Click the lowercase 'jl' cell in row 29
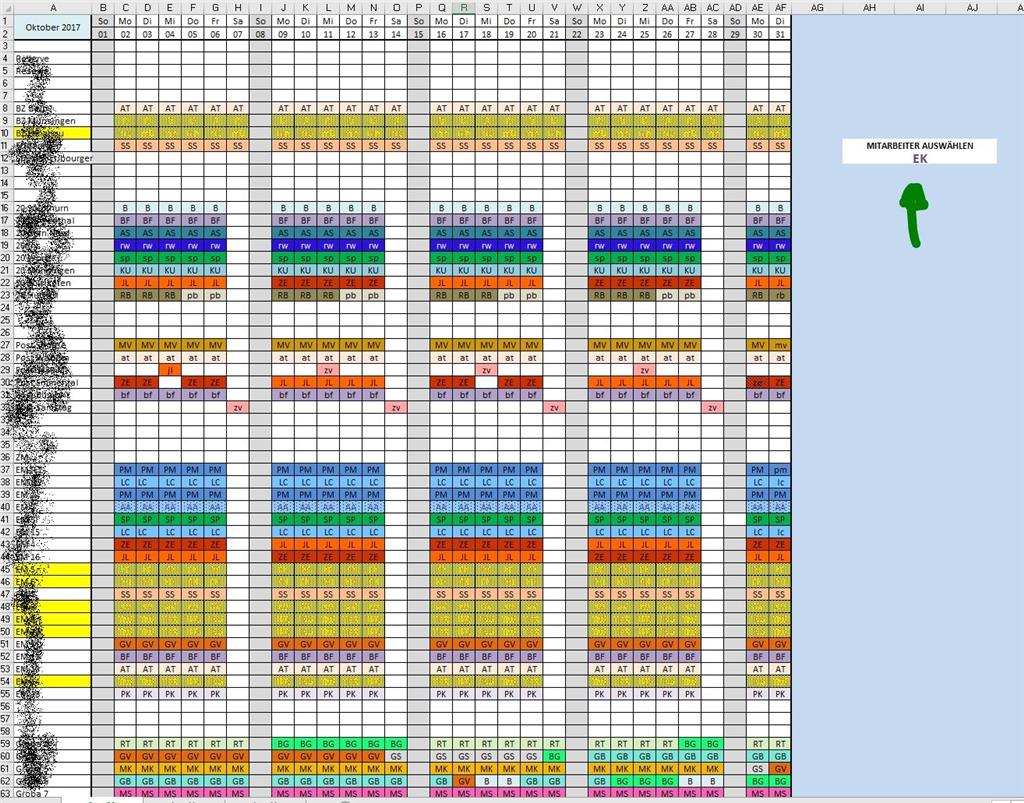 point(170,370)
